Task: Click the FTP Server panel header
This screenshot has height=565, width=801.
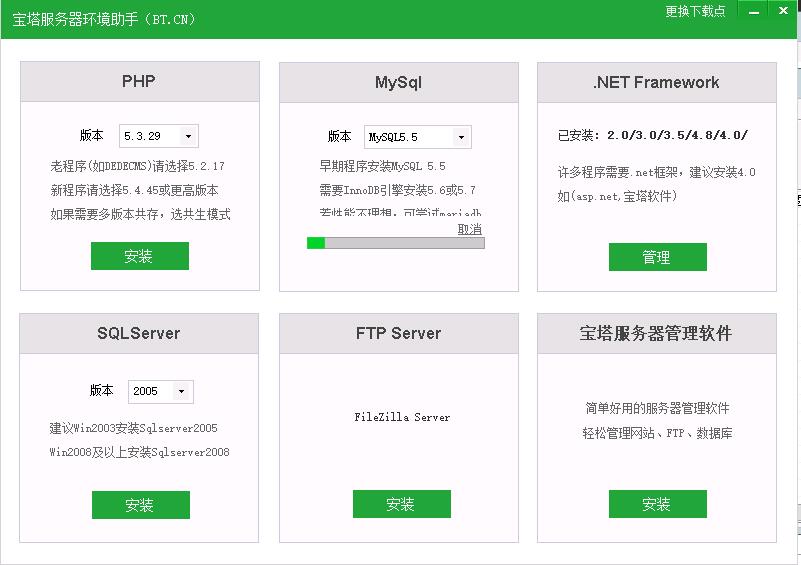Action: pos(398,333)
